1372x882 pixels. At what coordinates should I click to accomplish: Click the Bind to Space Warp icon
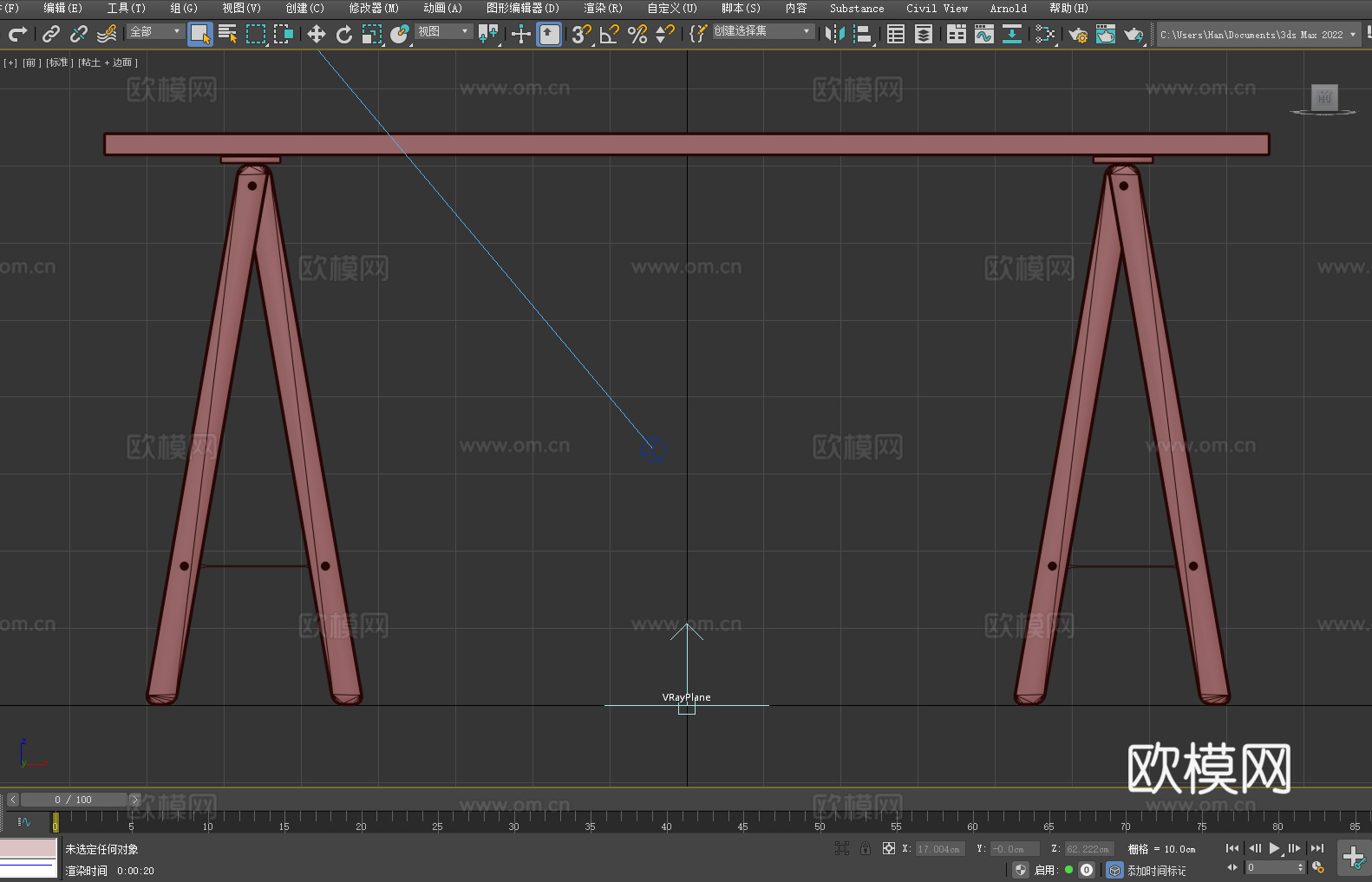click(107, 34)
